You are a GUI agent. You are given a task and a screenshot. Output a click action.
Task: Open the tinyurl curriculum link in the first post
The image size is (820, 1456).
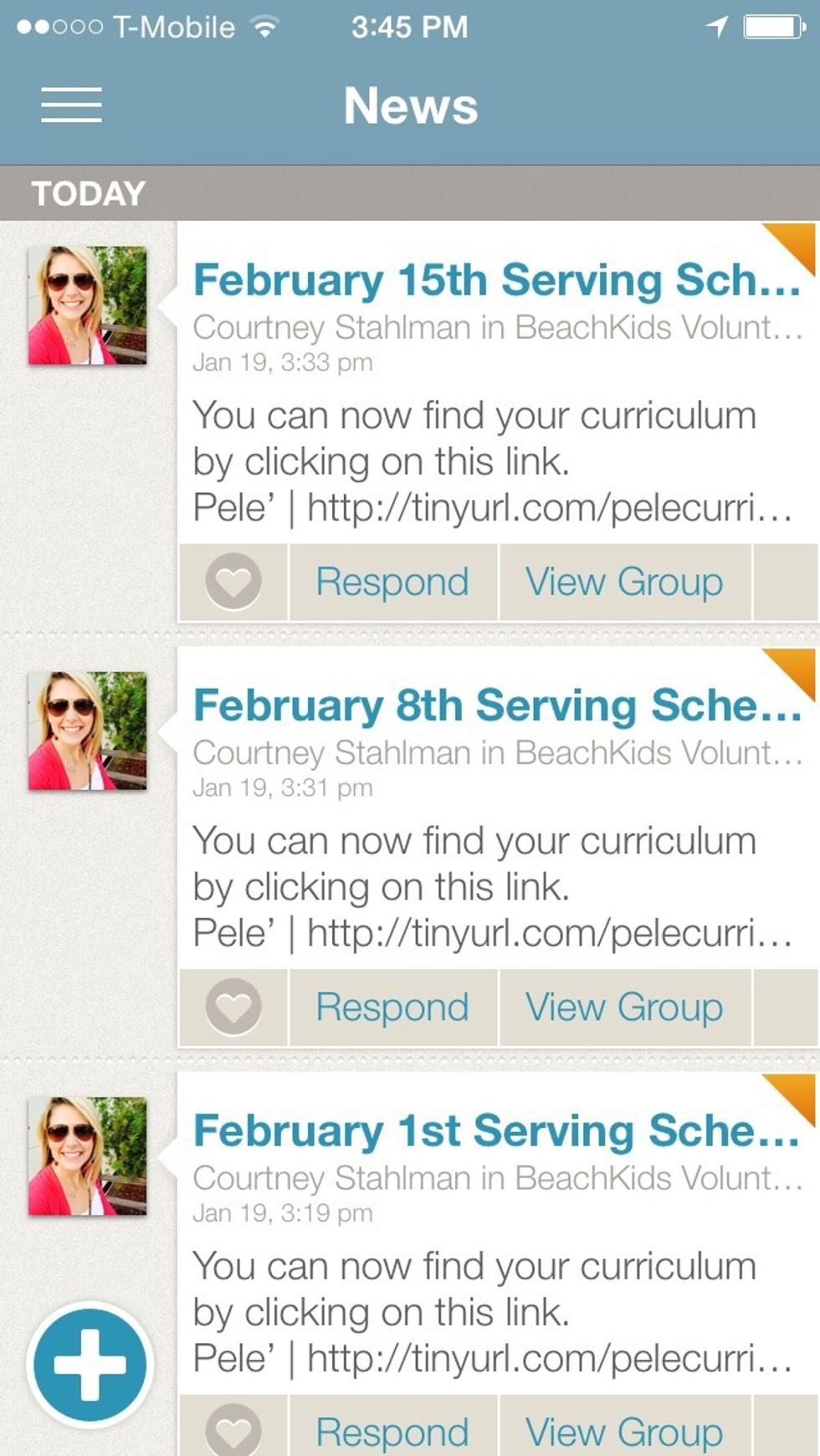pos(544,505)
